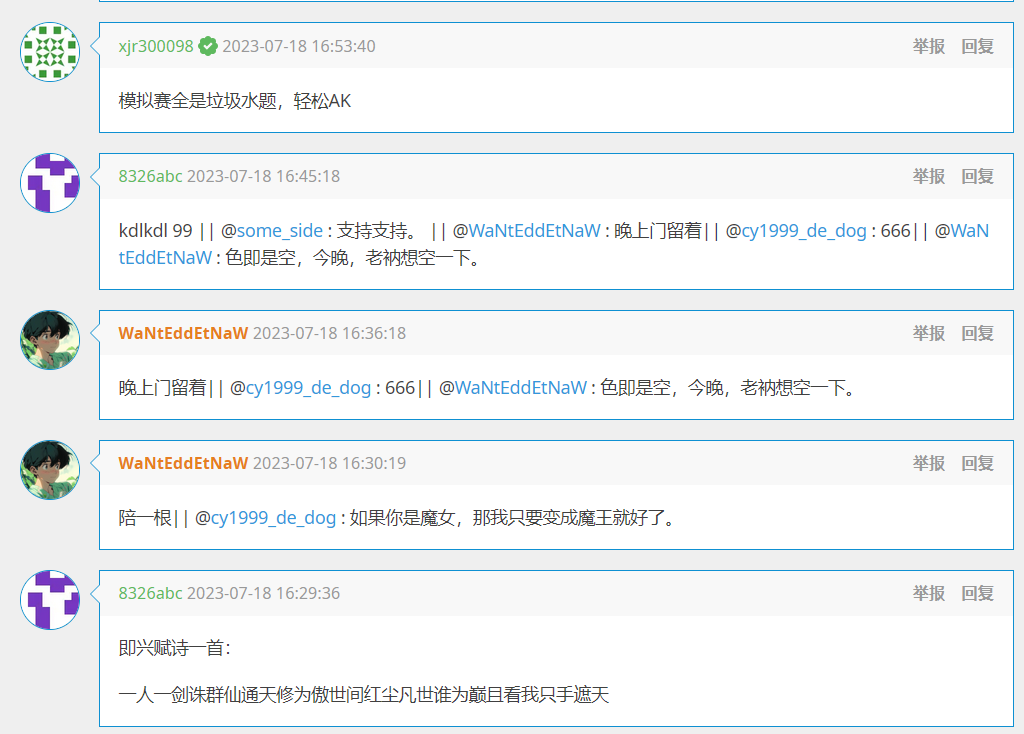Open WaNtEddEtNaW's avatar on the 16:30:19 comment
Viewport: 1024px width, 734px height.
50,470
